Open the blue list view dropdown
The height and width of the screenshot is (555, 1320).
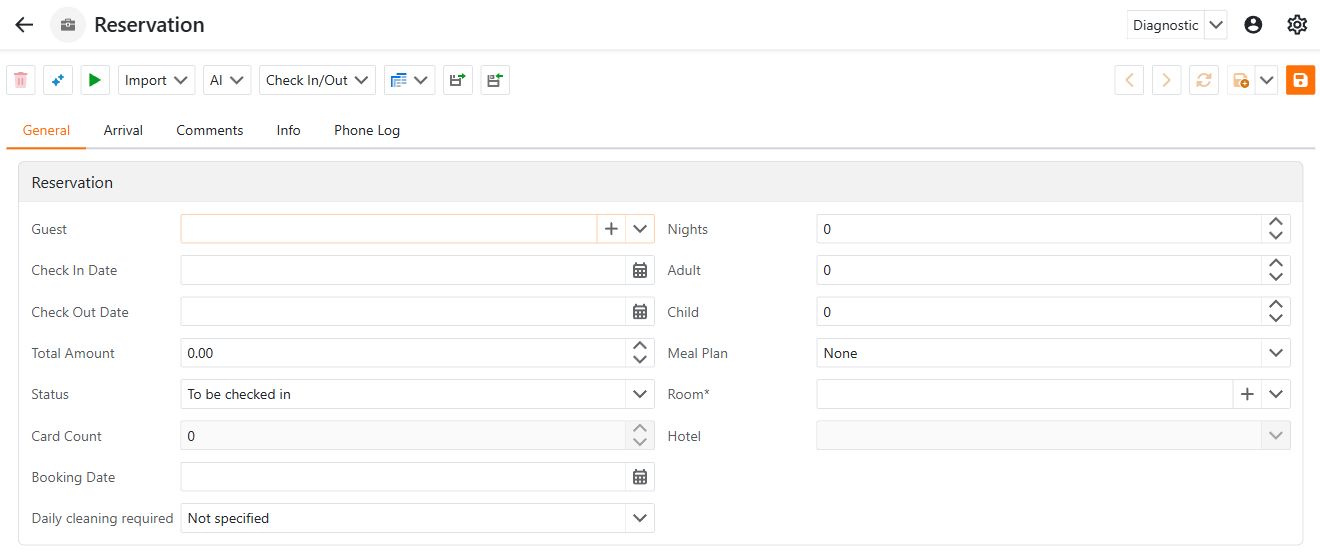click(409, 80)
